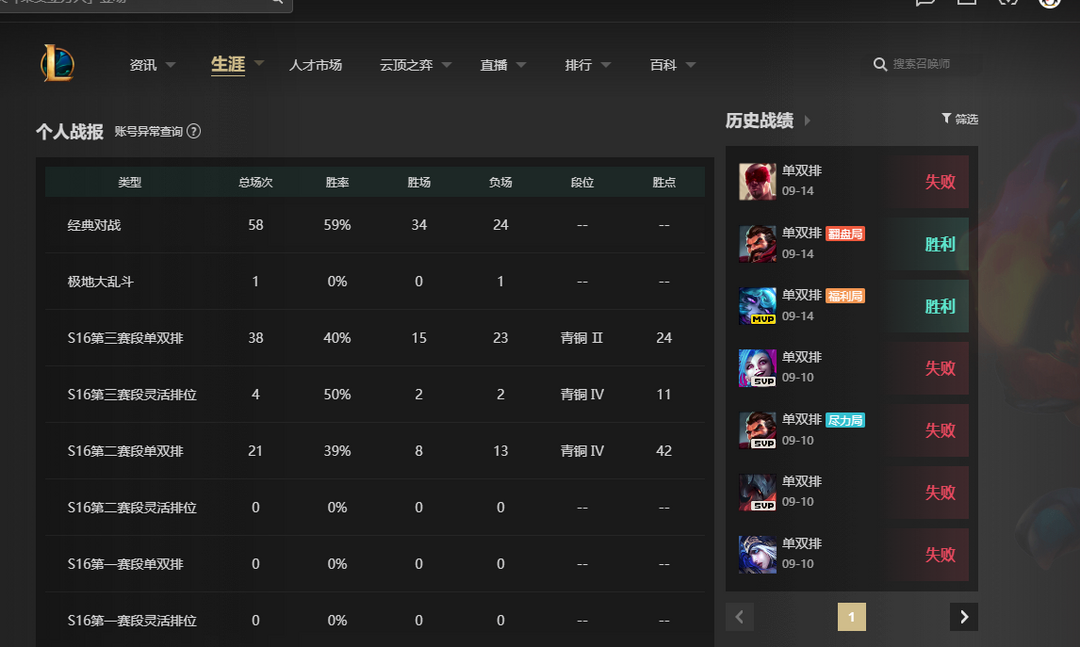Screen dimensions: 1080x647
Task: Click the 59% win rate cell
Action: coord(338,225)
